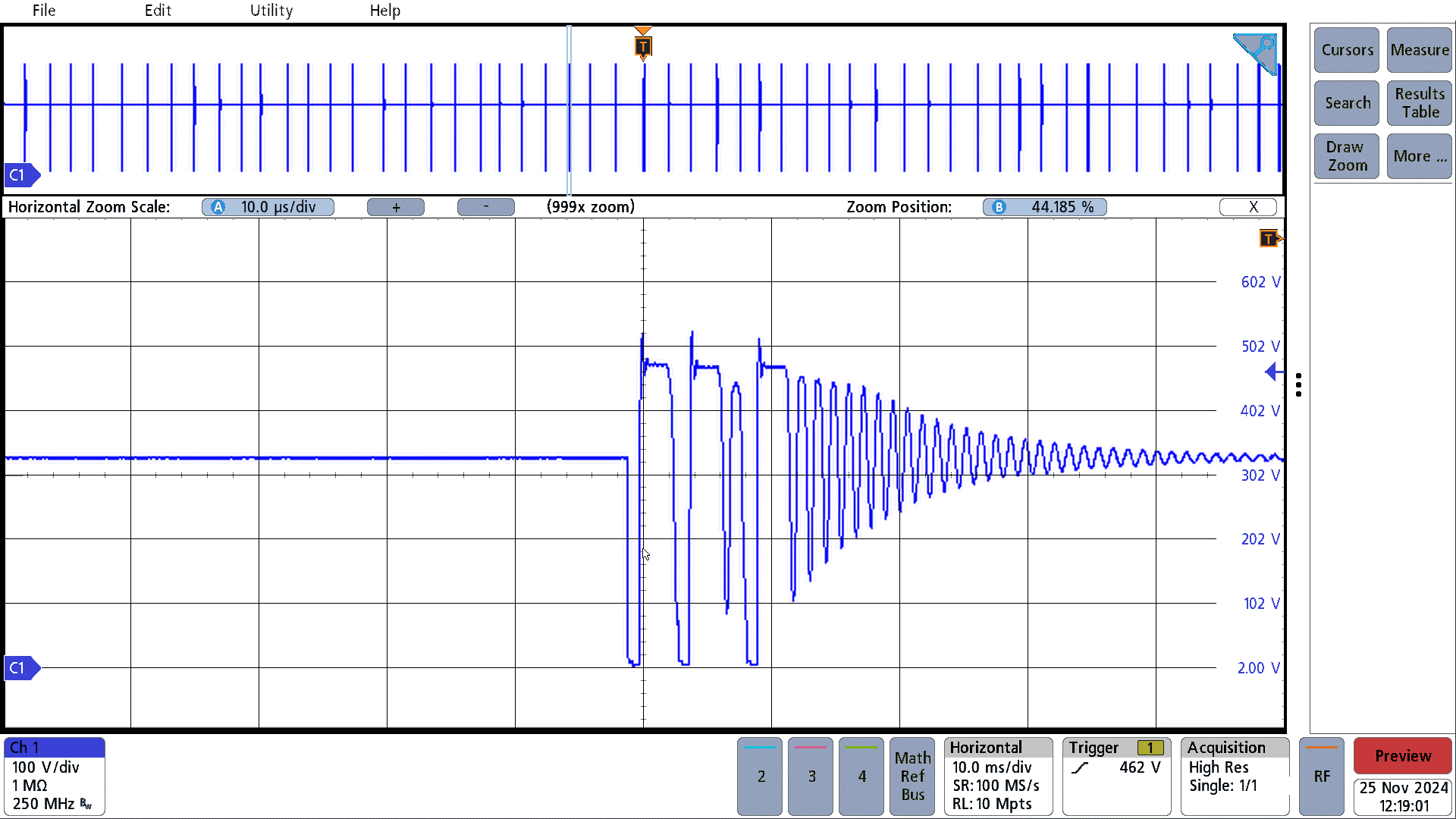Viewport: 1456px width, 819px height.
Task: Open the Acquisition settings badge
Action: [1235, 777]
